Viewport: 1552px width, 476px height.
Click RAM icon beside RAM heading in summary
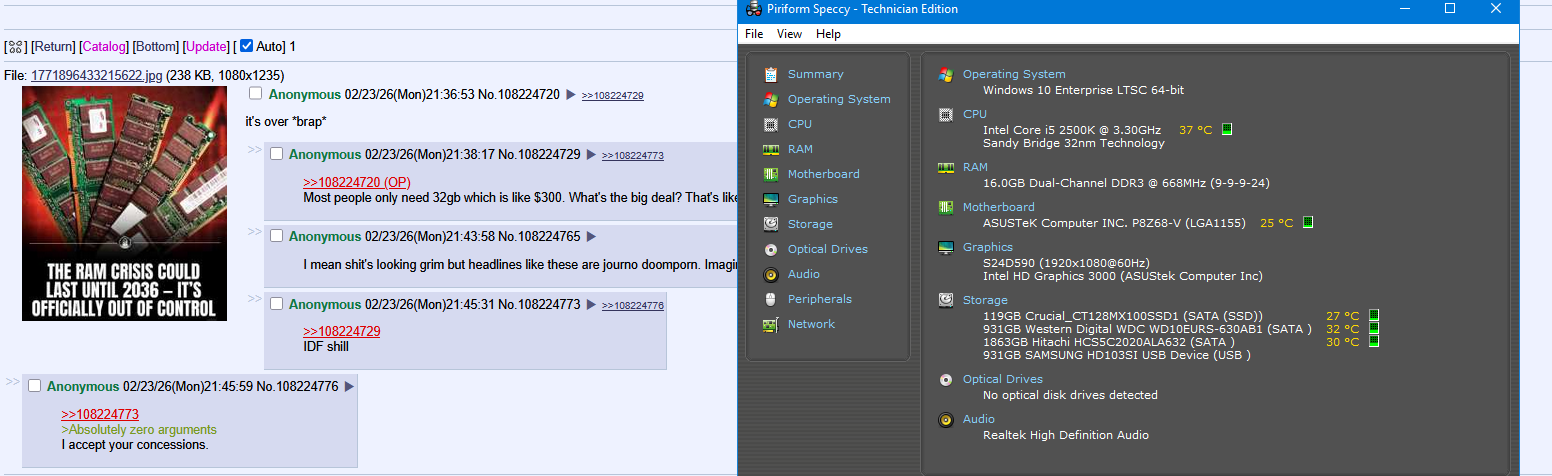945,167
